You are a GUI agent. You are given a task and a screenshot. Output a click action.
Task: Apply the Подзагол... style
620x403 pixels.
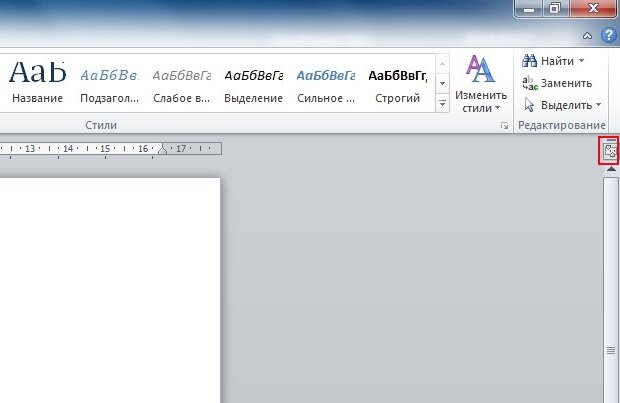tap(110, 83)
